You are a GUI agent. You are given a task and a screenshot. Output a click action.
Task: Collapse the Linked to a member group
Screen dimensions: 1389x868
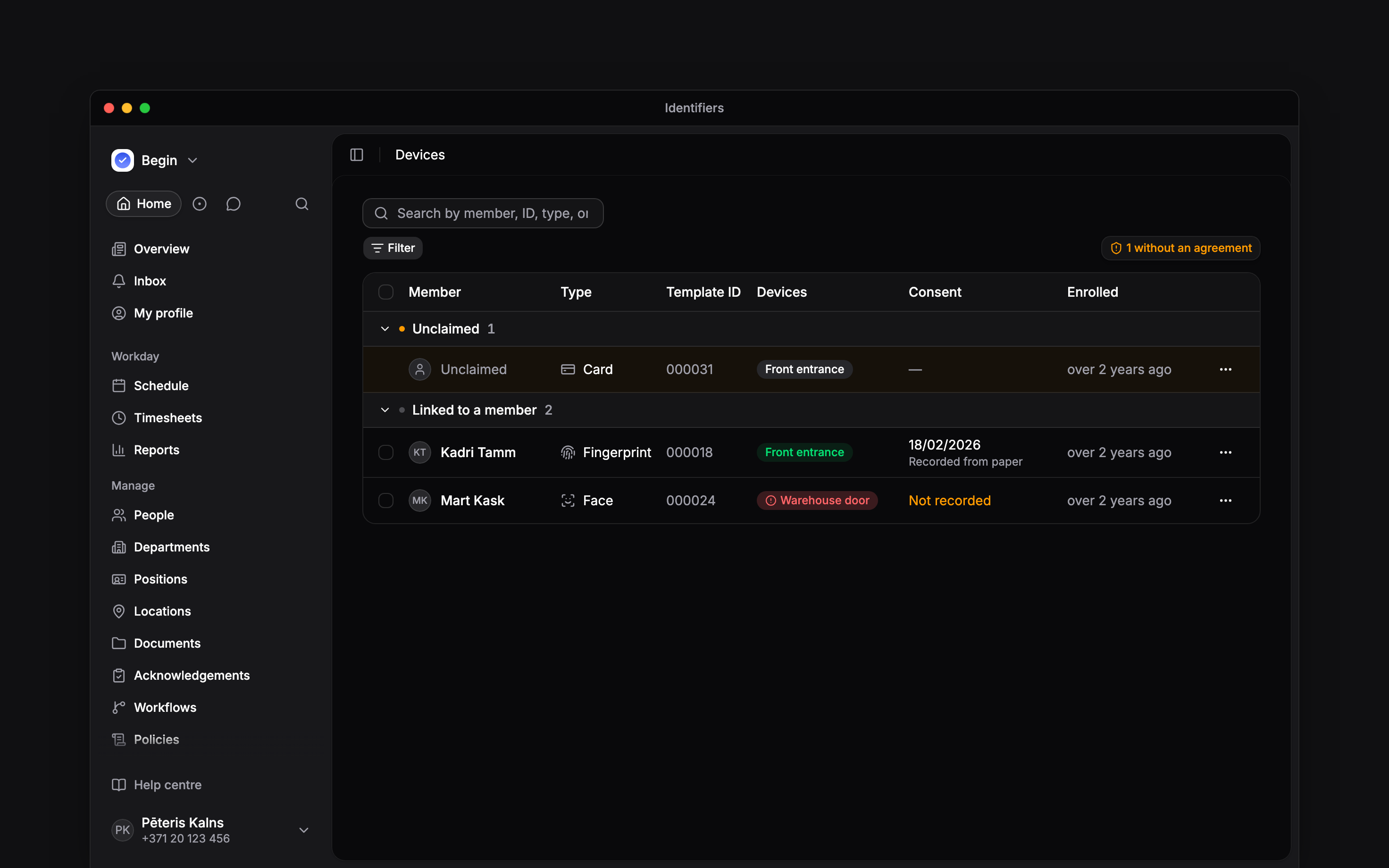pos(385,410)
